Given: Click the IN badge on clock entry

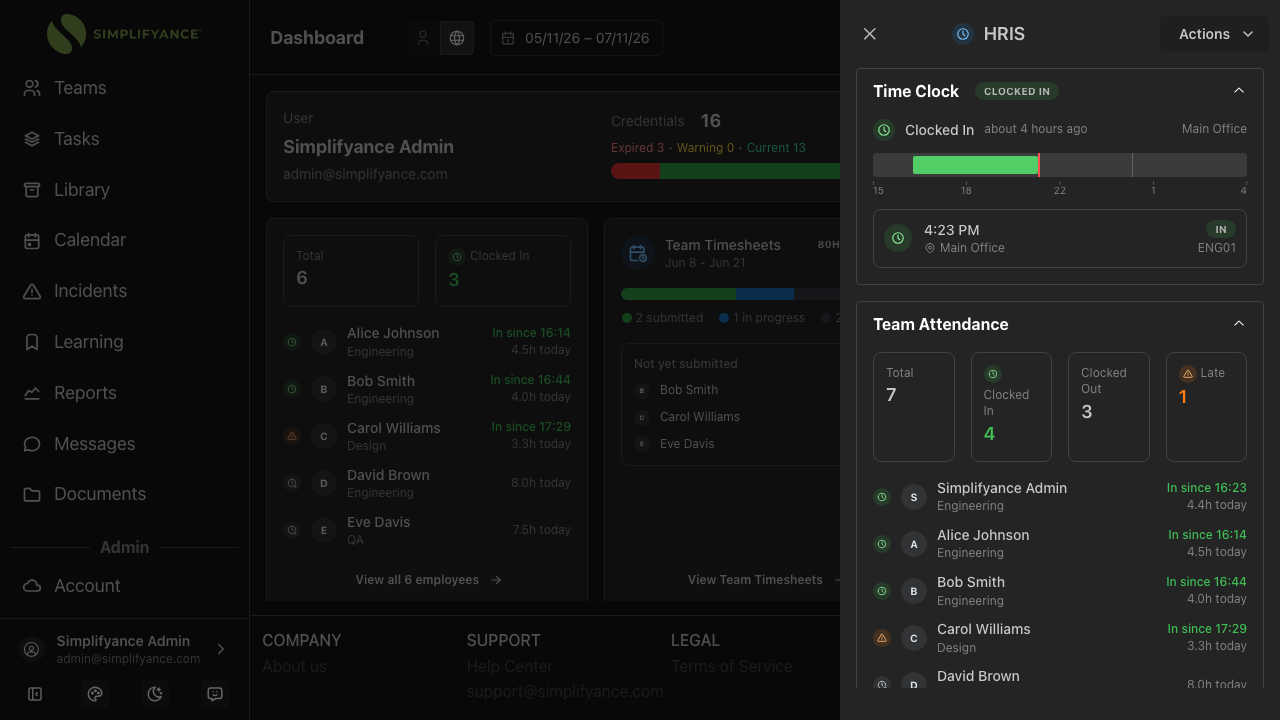Looking at the screenshot, I should (1221, 229).
